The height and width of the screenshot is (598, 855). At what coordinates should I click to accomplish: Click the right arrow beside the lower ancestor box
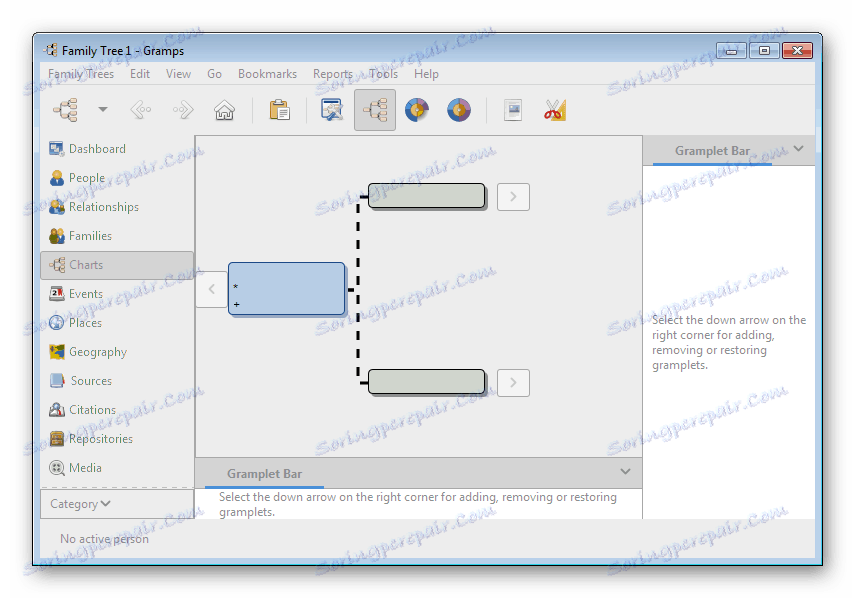click(513, 383)
